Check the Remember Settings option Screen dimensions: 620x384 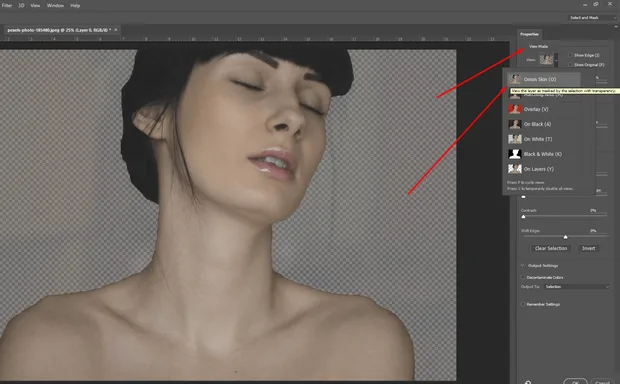point(523,305)
